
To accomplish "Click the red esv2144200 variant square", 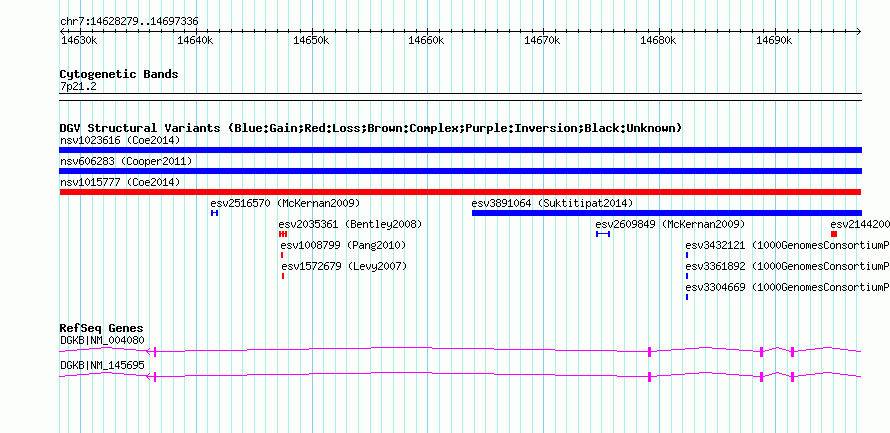I will pos(834,234).
